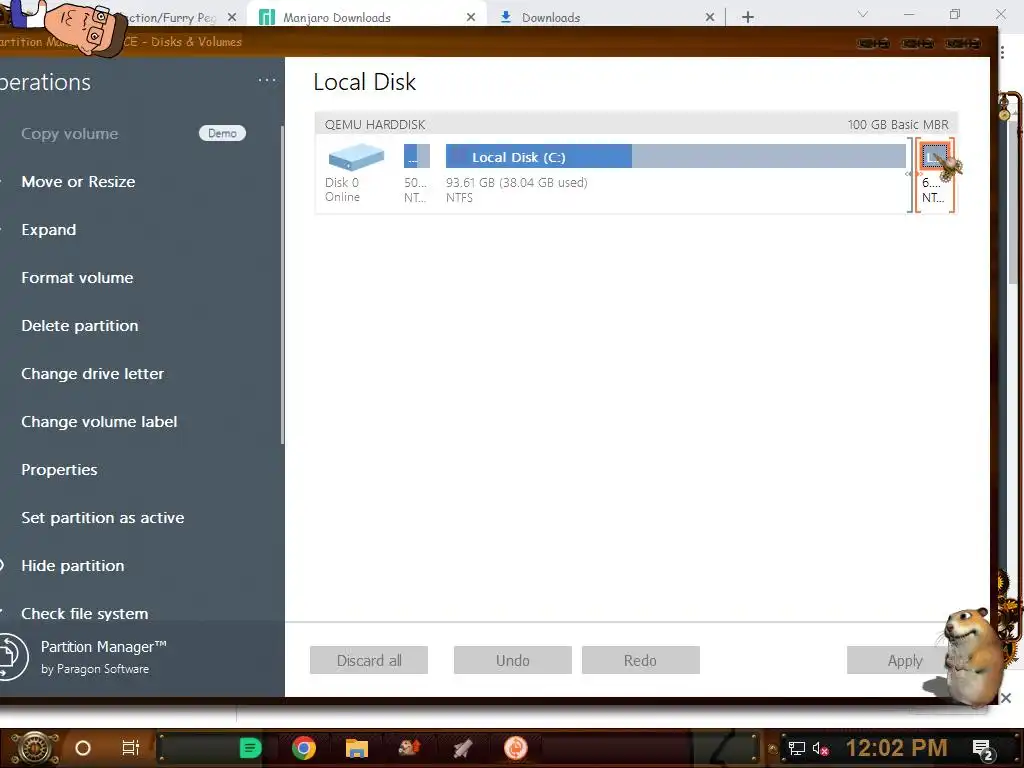Screen dimensions: 1024x768
Task: Click the network icon in system tray
Action: pyautogui.click(x=796, y=748)
